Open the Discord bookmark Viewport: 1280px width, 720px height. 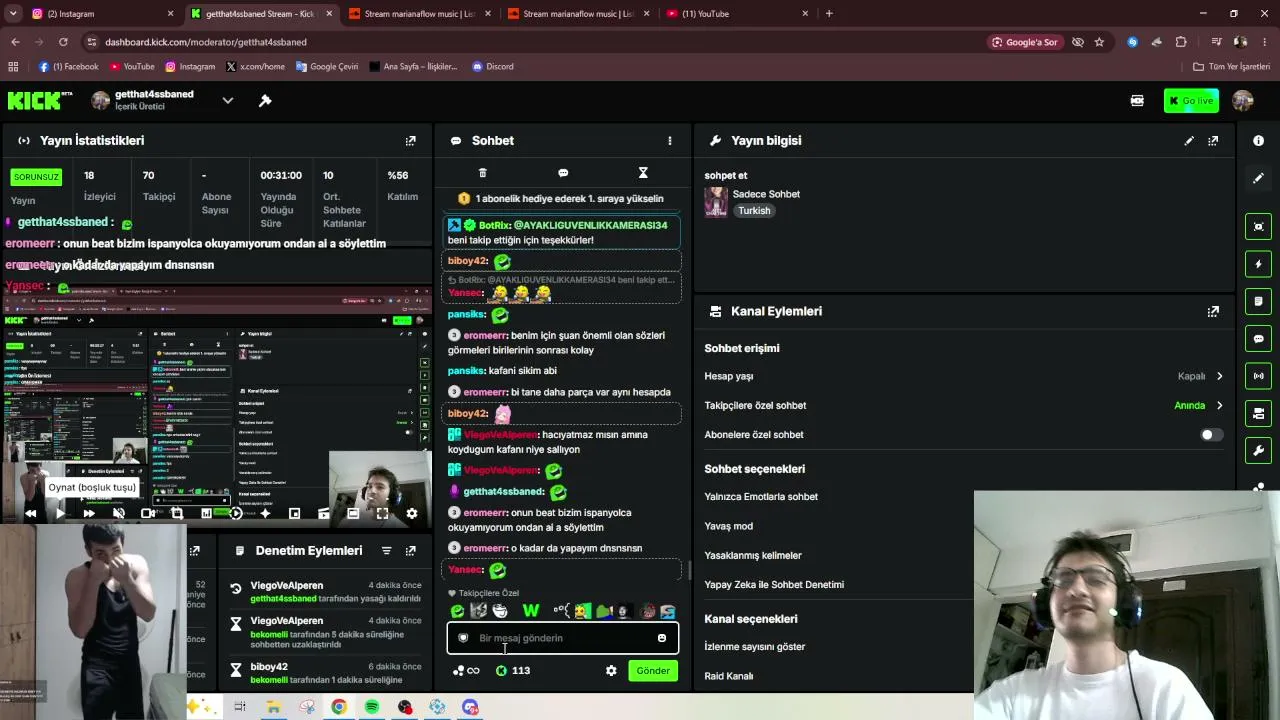(492, 67)
